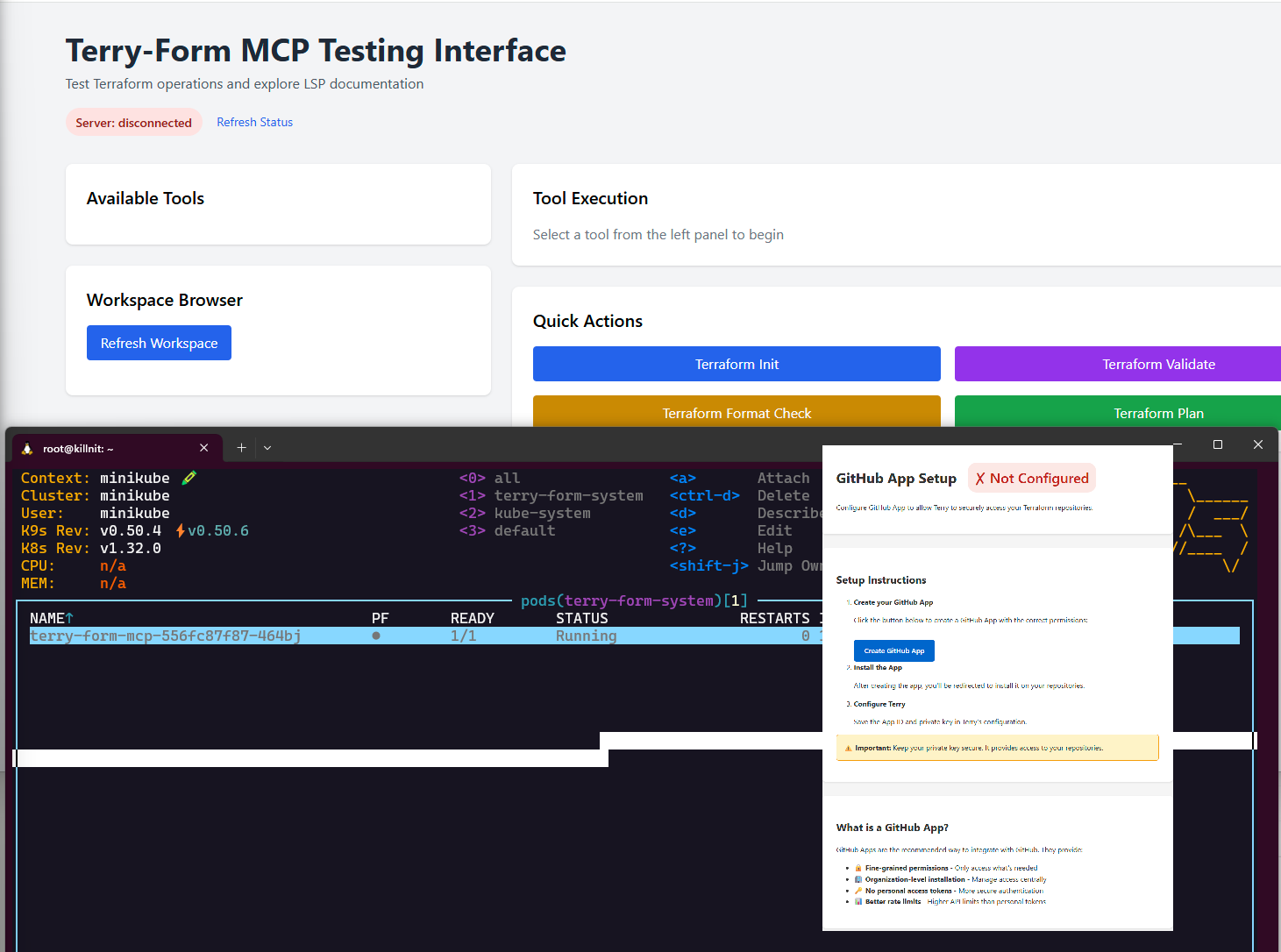Image resolution: width=1281 pixels, height=952 pixels.
Task: Click the Server: disconnected status badge
Action: click(133, 123)
